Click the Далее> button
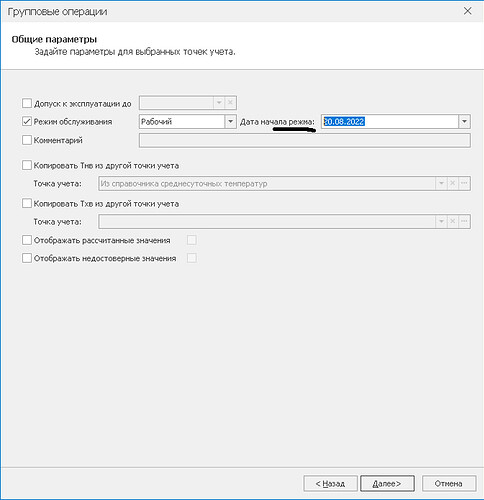 387,483
